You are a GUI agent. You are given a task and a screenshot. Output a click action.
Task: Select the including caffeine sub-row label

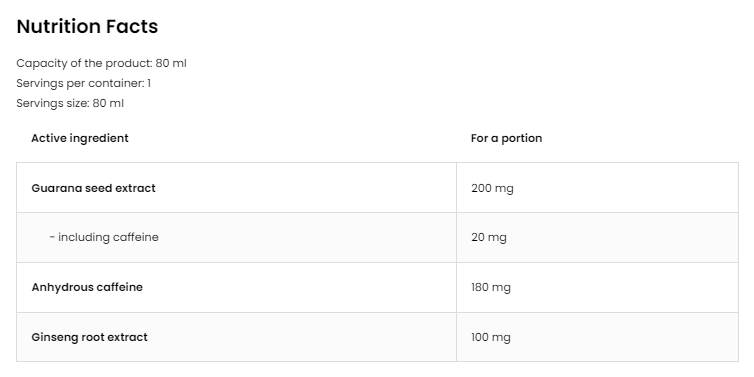pyautogui.click(x=104, y=237)
